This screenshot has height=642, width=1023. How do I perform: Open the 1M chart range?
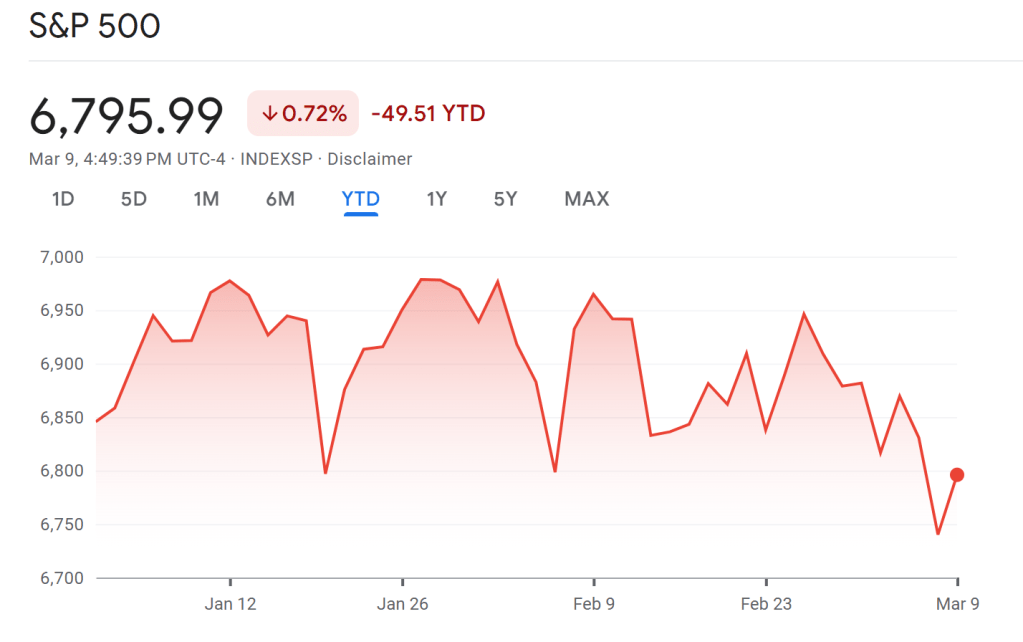click(206, 199)
